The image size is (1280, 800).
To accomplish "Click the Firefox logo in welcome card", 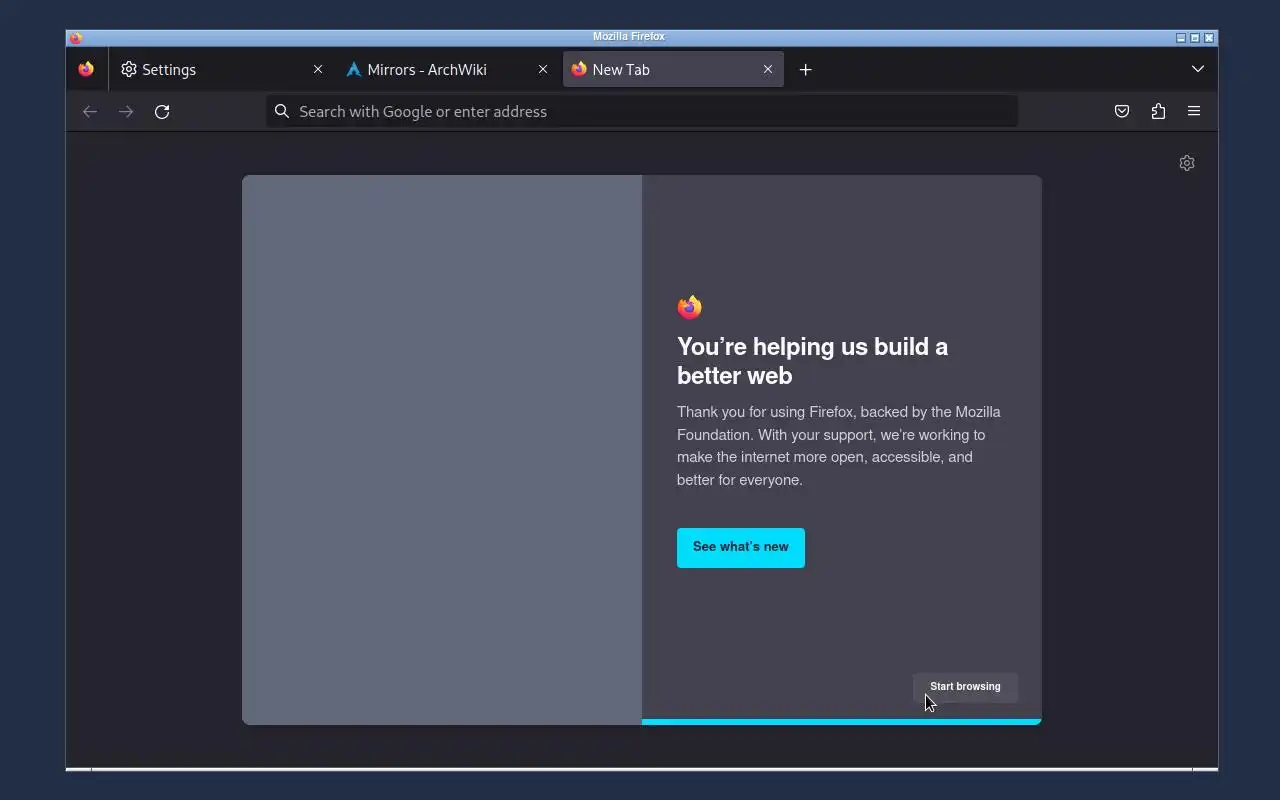I will [x=690, y=307].
